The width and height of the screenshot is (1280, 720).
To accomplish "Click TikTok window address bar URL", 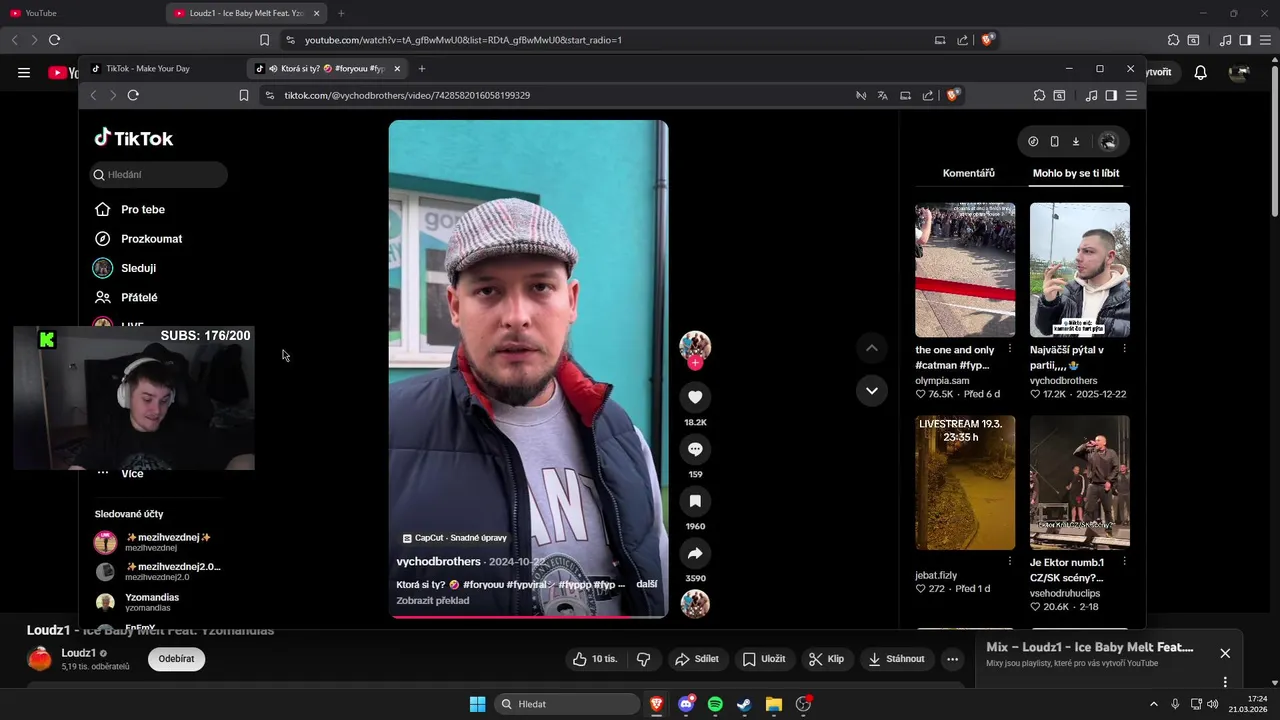I will pyautogui.click(x=407, y=95).
